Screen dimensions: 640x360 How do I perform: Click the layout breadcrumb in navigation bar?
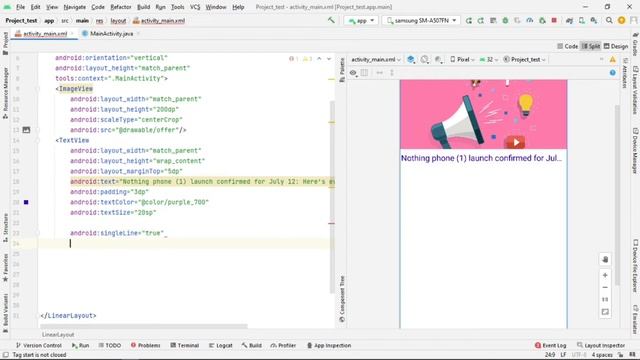coord(118,20)
